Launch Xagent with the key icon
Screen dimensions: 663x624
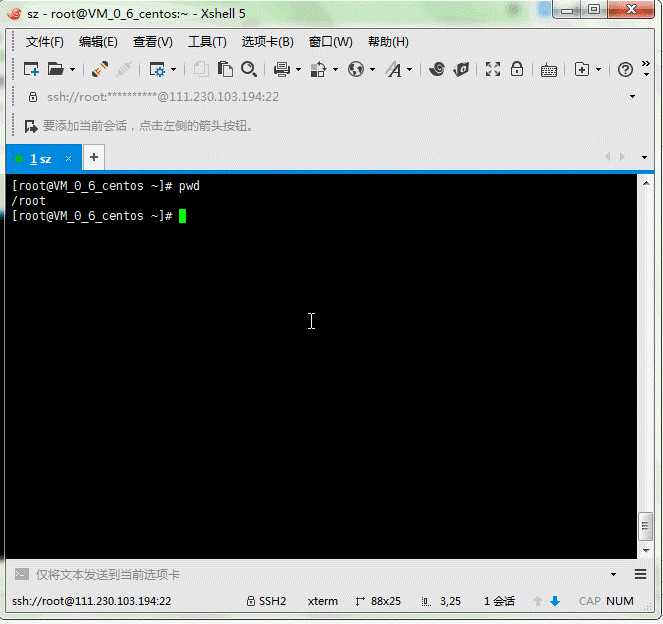461,69
